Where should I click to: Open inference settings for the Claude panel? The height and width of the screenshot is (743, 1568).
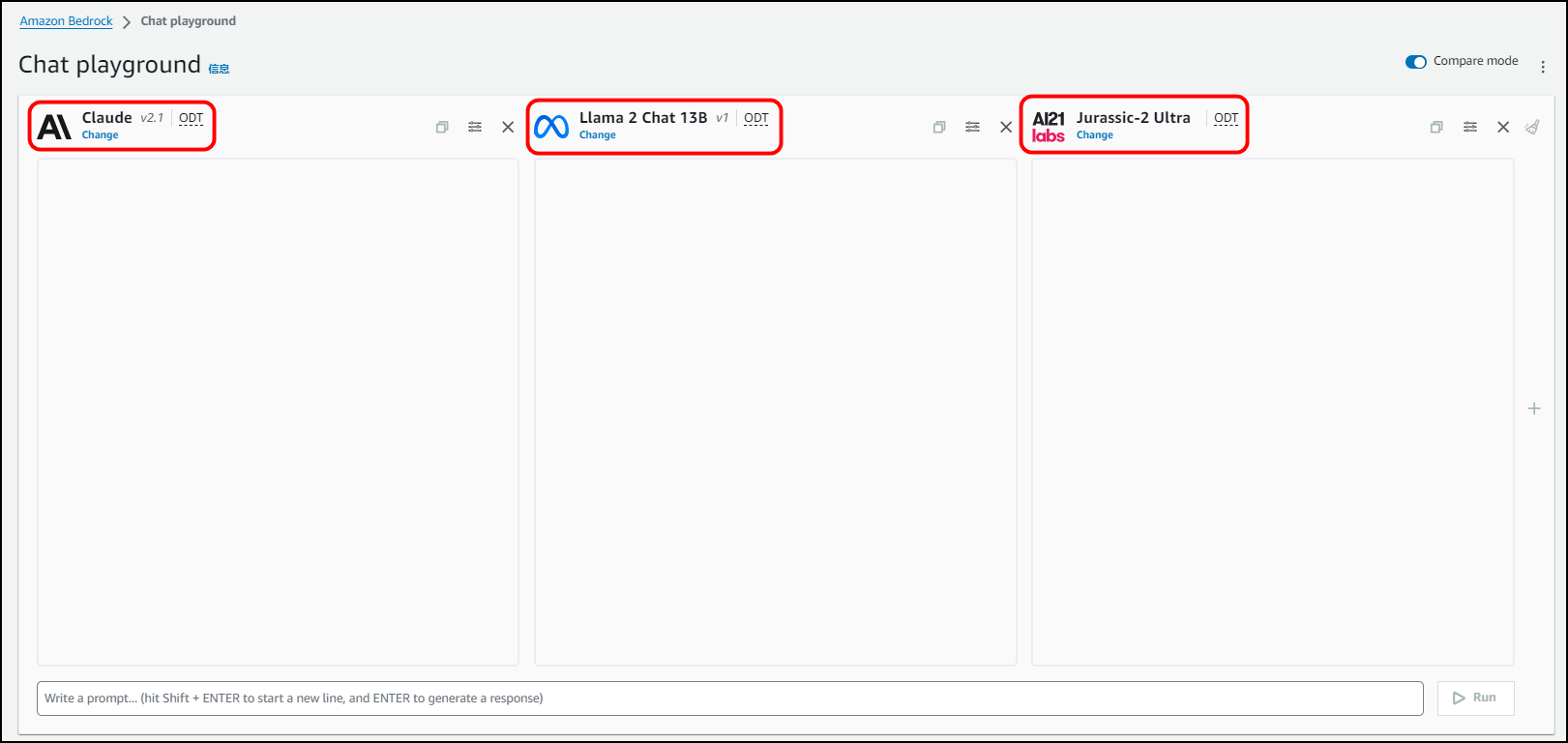coord(475,127)
